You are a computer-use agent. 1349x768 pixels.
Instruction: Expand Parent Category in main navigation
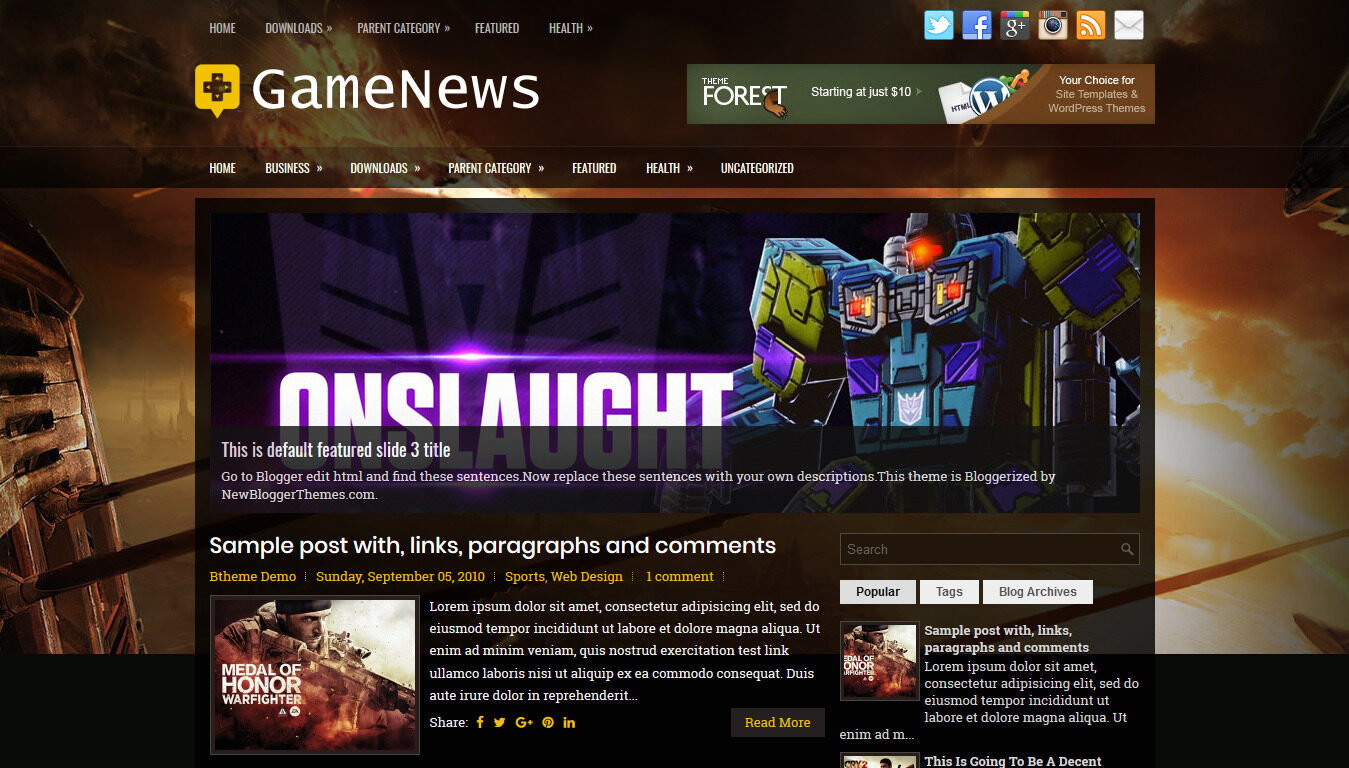[495, 168]
